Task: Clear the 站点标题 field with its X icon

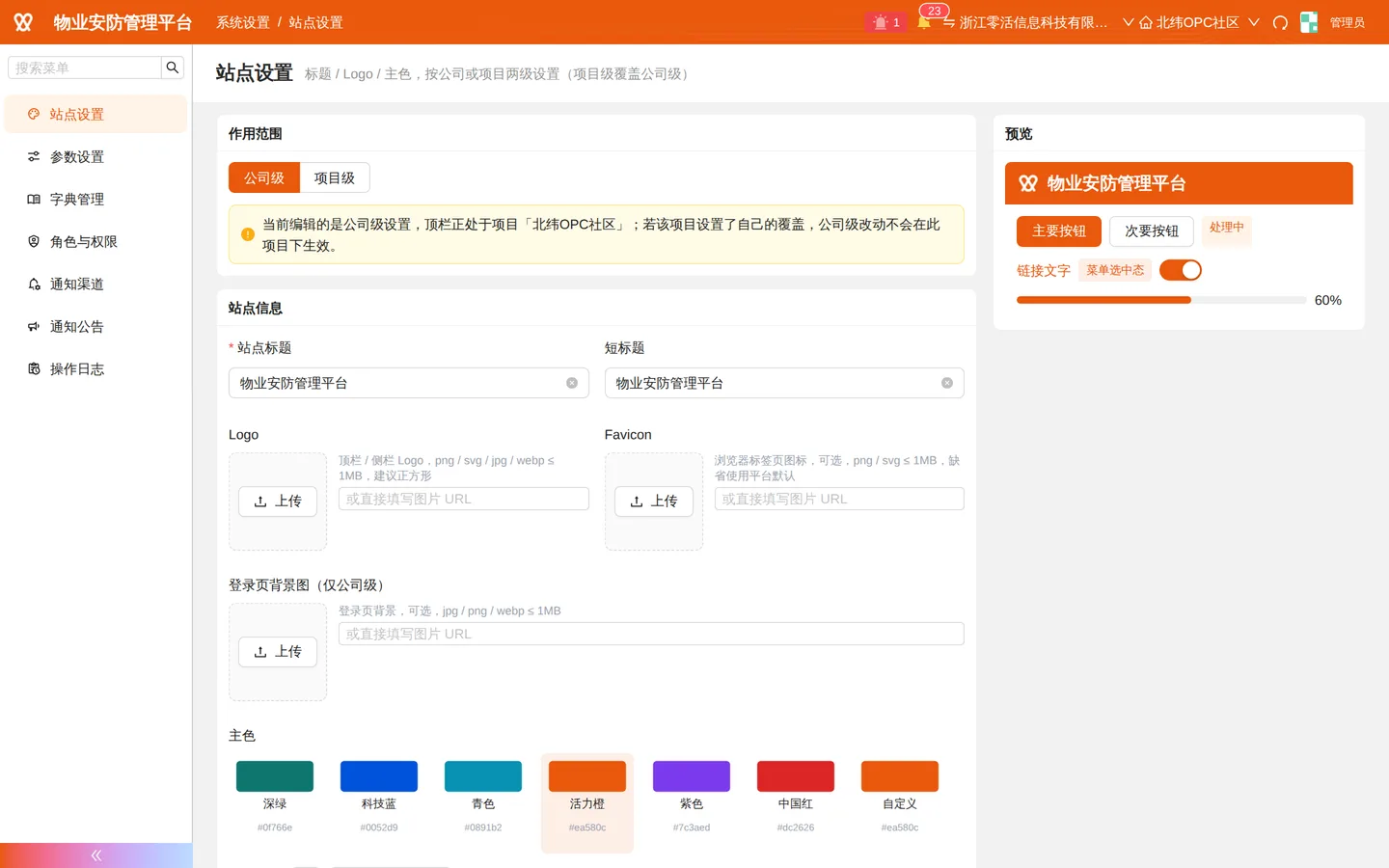Action: click(572, 383)
